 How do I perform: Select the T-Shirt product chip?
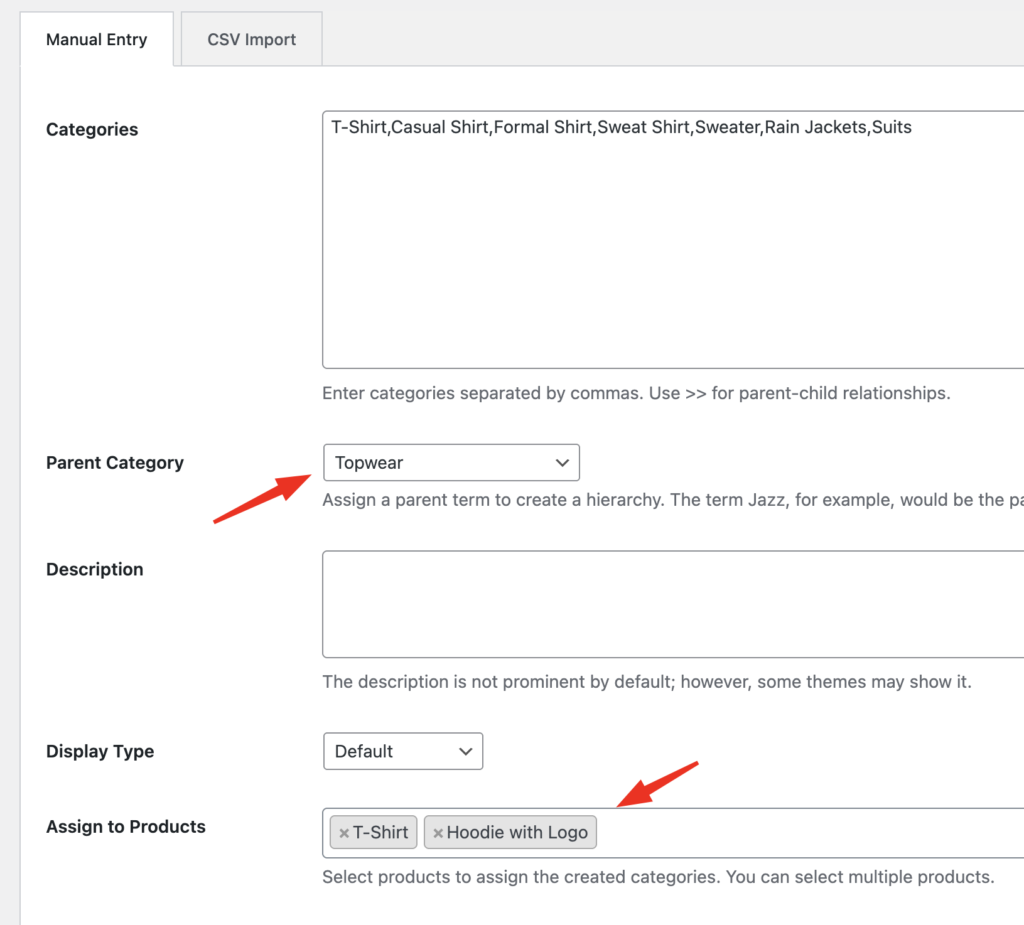click(x=374, y=832)
